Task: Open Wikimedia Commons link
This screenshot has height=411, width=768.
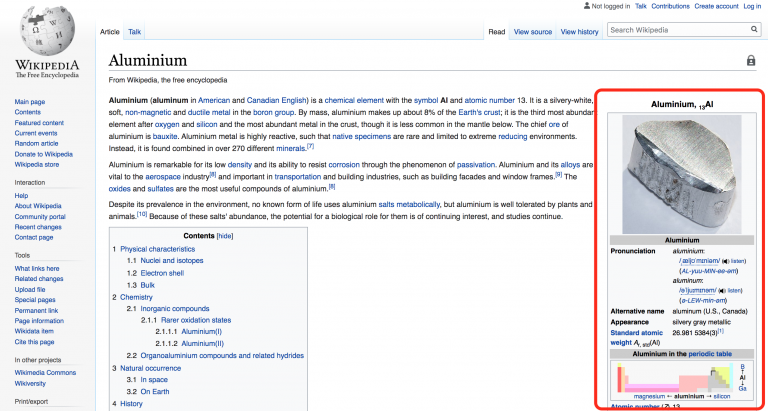Action: [46, 373]
